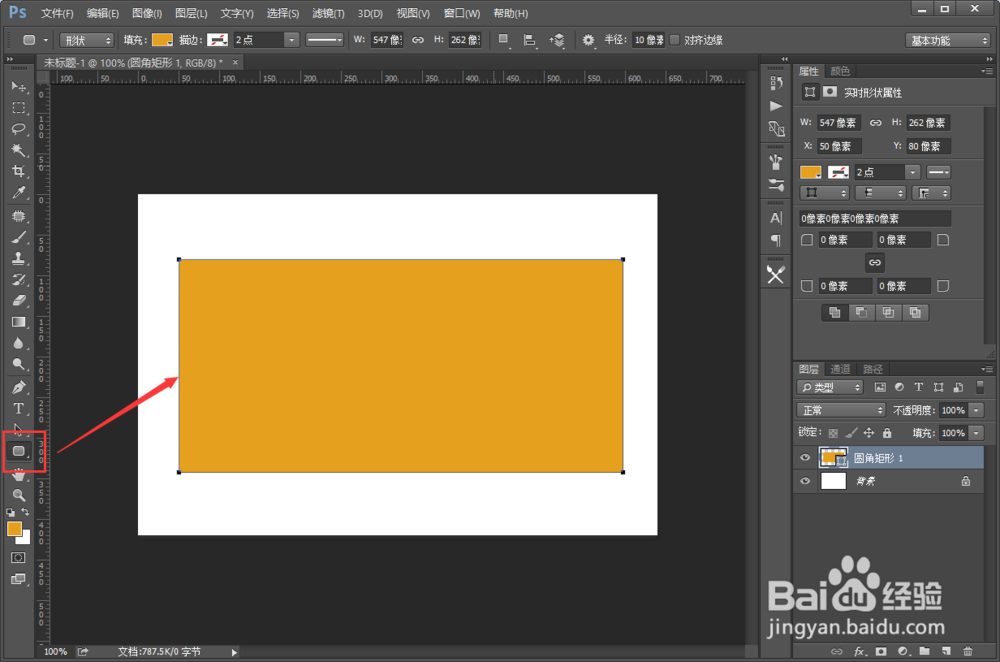Click the intersect shape areas button

(x=888, y=313)
